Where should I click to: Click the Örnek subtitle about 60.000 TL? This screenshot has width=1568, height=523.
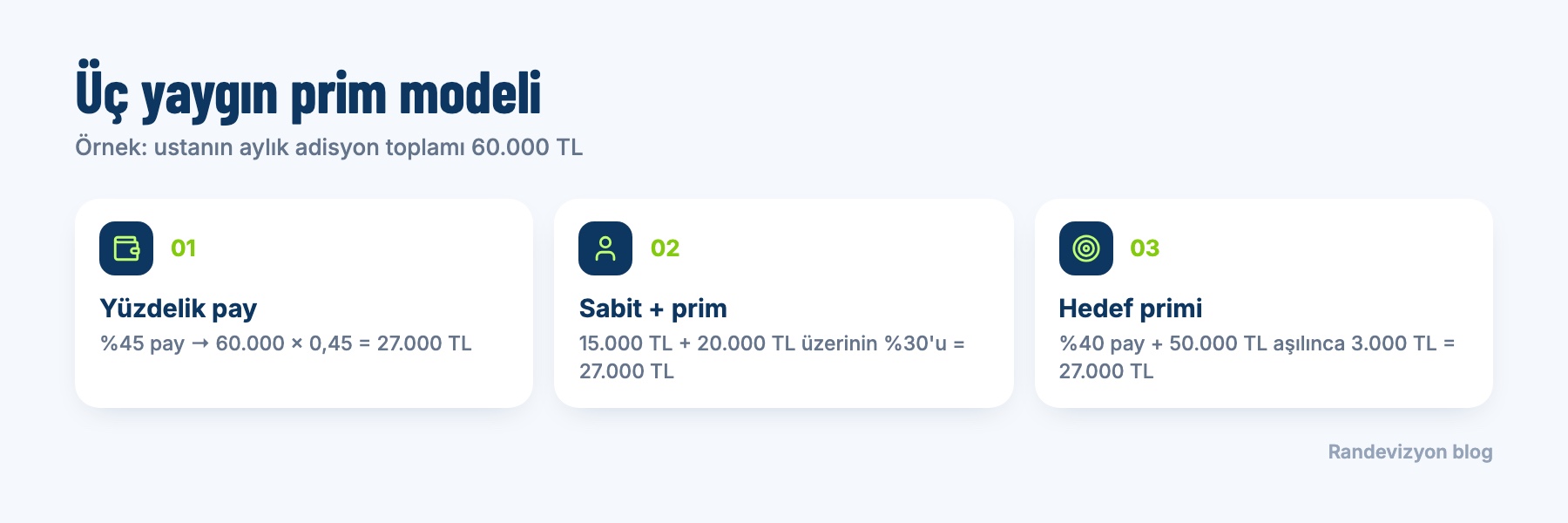(329, 147)
